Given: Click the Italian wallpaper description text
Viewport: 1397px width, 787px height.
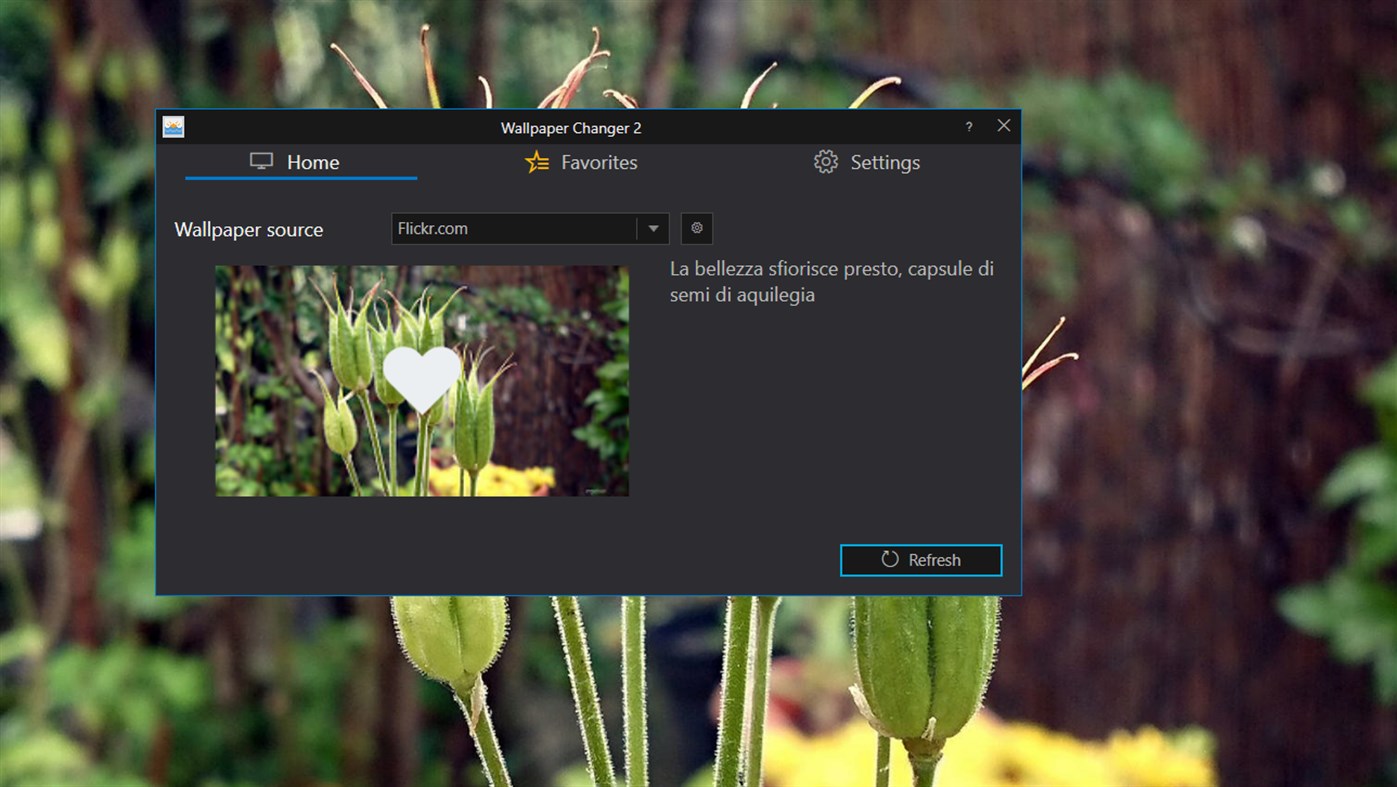Looking at the screenshot, I should pos(831,281).
